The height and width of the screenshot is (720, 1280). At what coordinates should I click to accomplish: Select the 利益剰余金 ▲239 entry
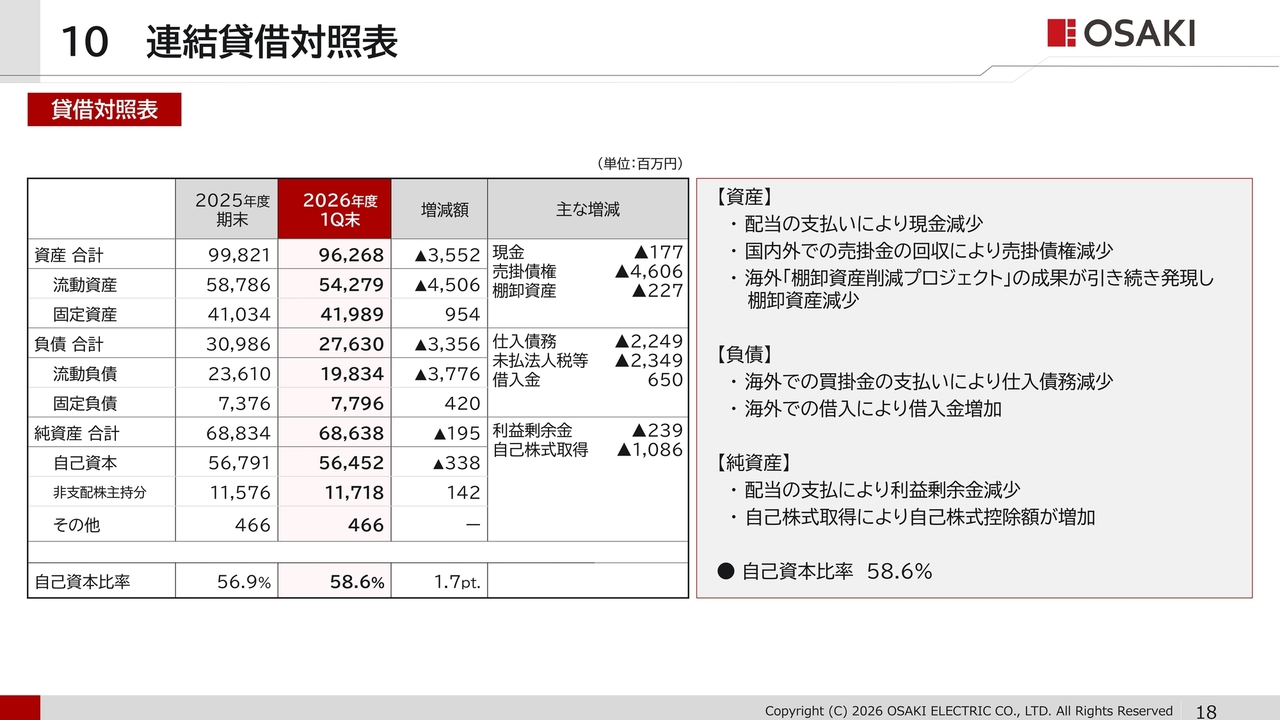coord(588,430)
